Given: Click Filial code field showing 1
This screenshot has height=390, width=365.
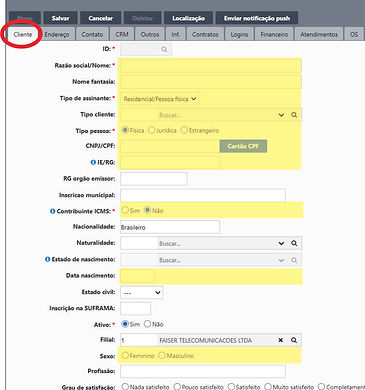Looking at the screenshot, I should pos(139,340).
